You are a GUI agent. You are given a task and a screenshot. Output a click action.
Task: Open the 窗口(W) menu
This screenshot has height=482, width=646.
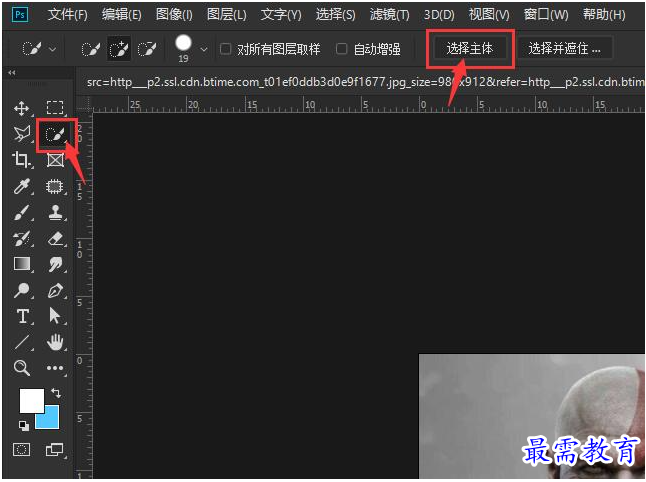(x=546, y=15)
